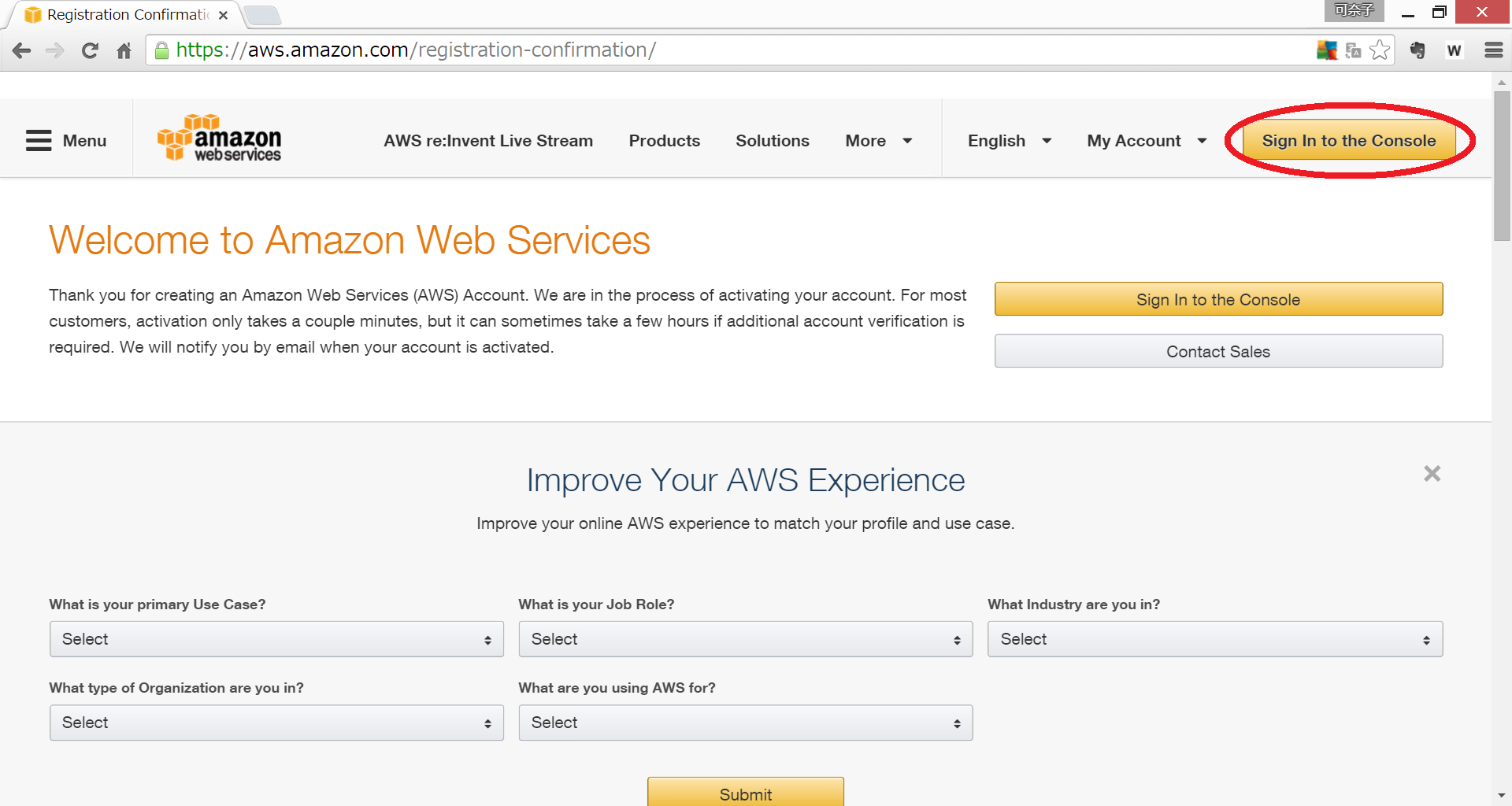Image resolution: width=1512 pixels, height=806 pixels.
Task: Open the Products navigation item
Action: coord(664,141)
